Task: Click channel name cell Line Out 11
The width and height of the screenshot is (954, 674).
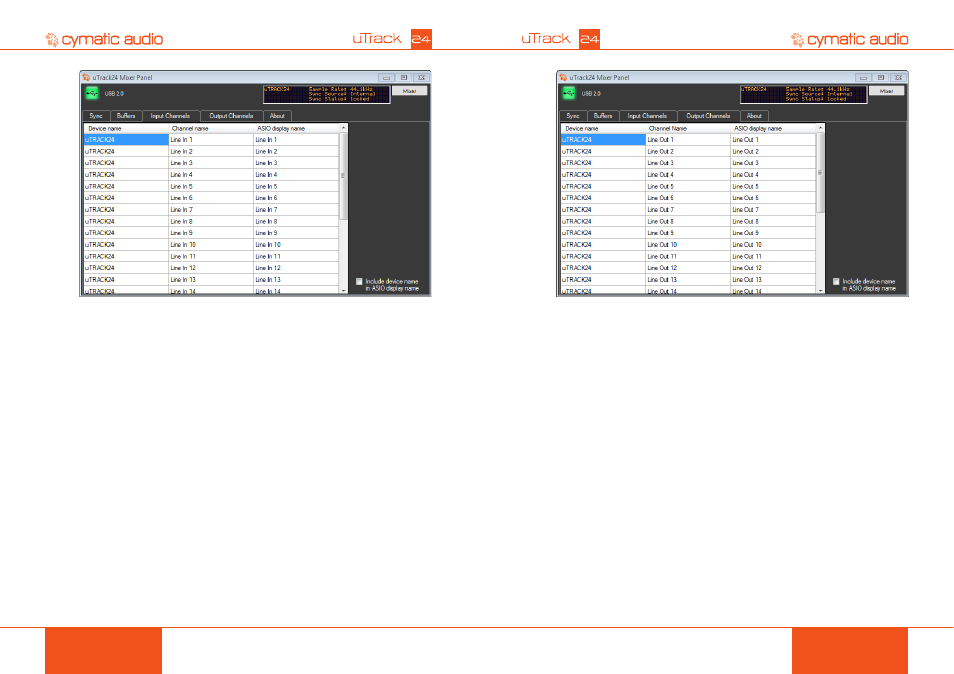Action: tap(688, 256)
